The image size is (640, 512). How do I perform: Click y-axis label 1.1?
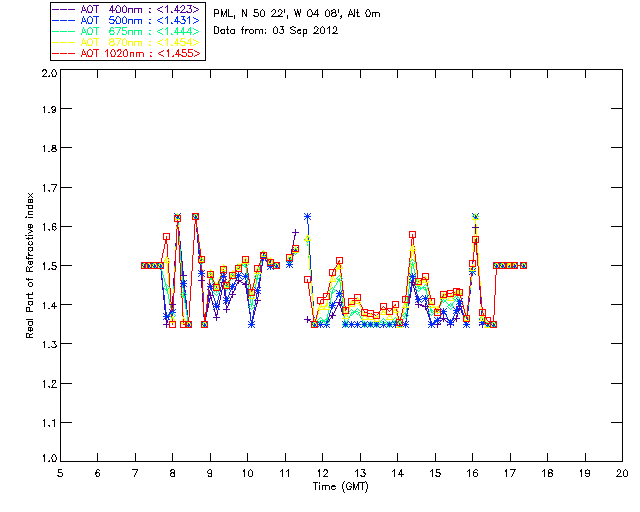coord(49,423)
